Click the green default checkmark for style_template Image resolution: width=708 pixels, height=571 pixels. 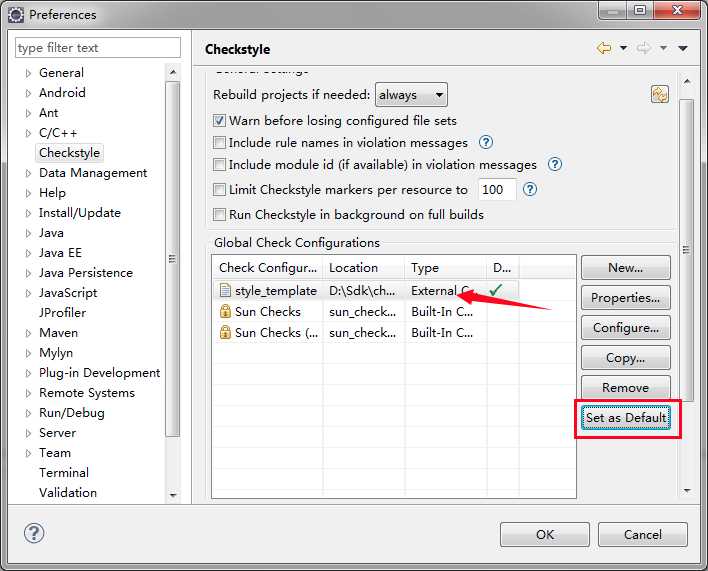pyautogui.click(x=496, y=290)
